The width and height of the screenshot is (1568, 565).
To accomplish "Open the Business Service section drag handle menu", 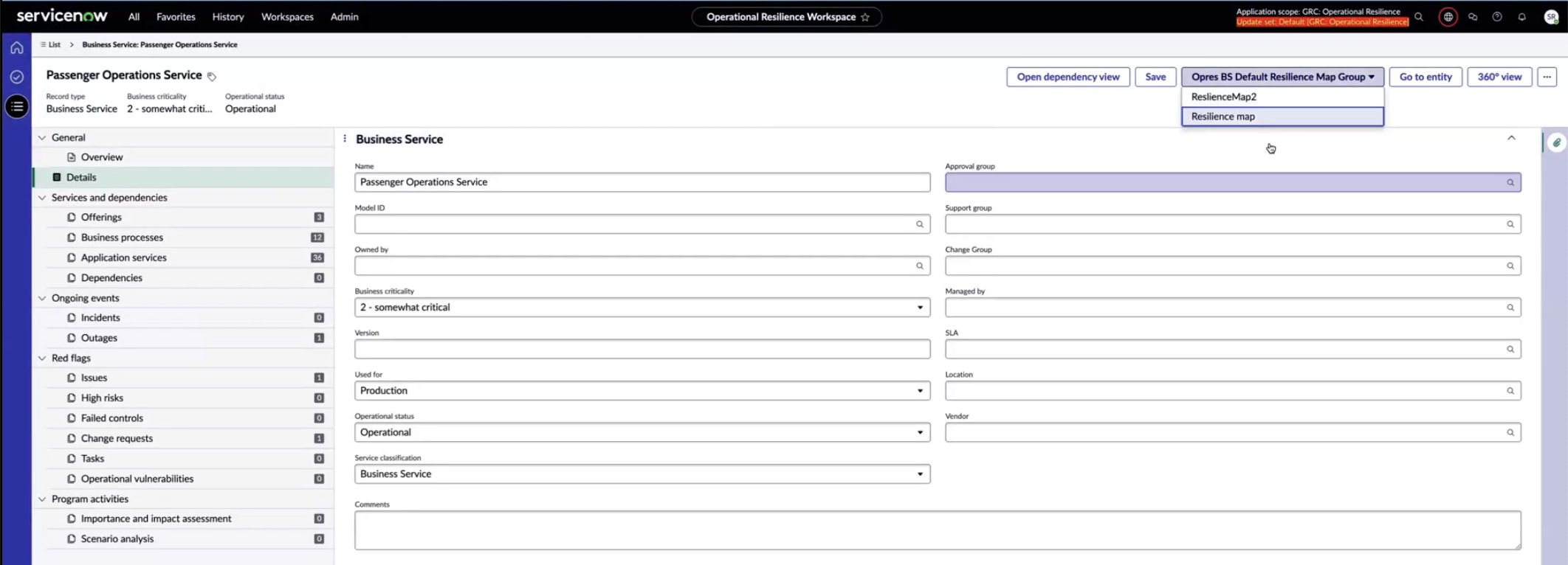I will tap(345, 139).
